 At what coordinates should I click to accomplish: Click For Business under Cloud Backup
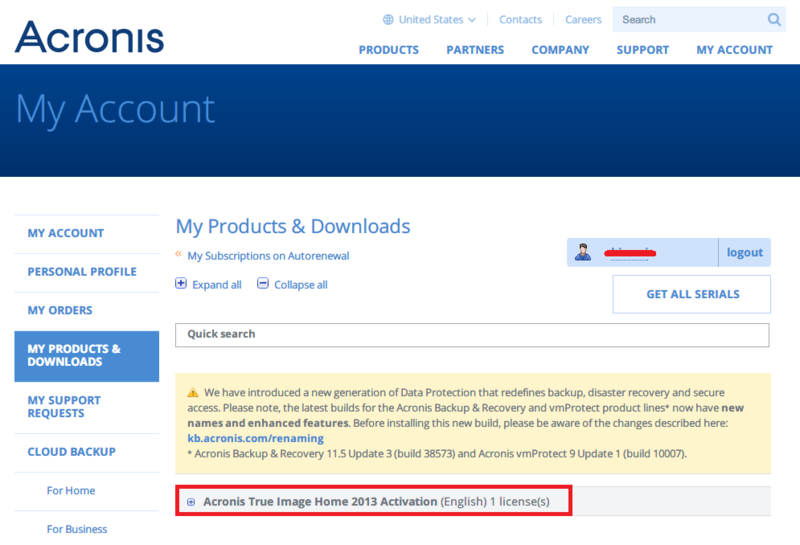click(x=77, y=529)
